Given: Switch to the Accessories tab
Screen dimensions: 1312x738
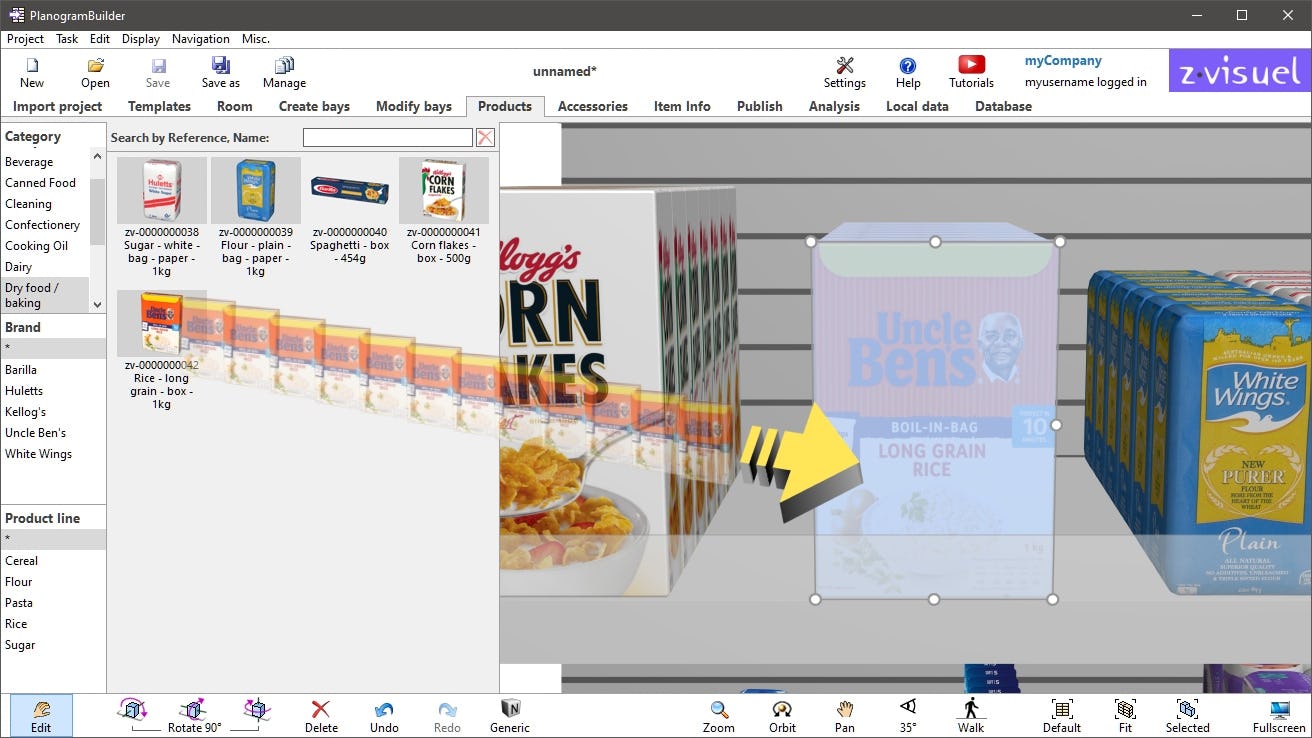Looking at the screenshot, I should click(x=592, y=106).
